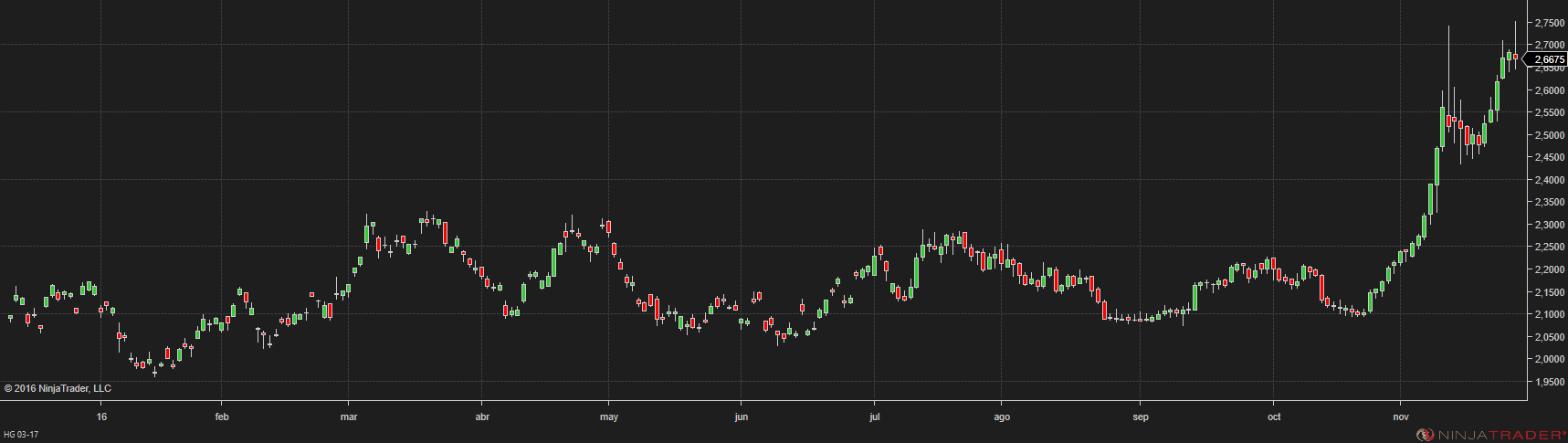The height and width of the screenshot is (443, 1568).
Task: Click the 2,6000 price axis label
Action: click(1549, 90)
